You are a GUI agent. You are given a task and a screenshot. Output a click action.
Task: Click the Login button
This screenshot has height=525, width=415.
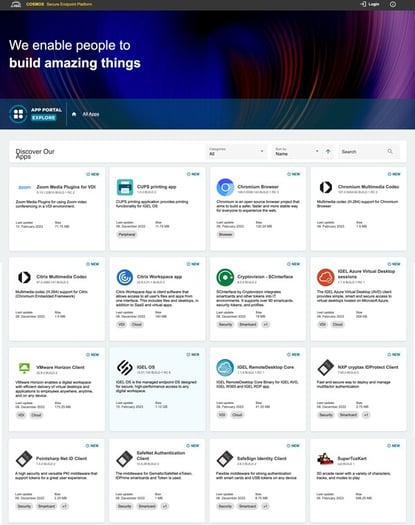coord(369,4)
